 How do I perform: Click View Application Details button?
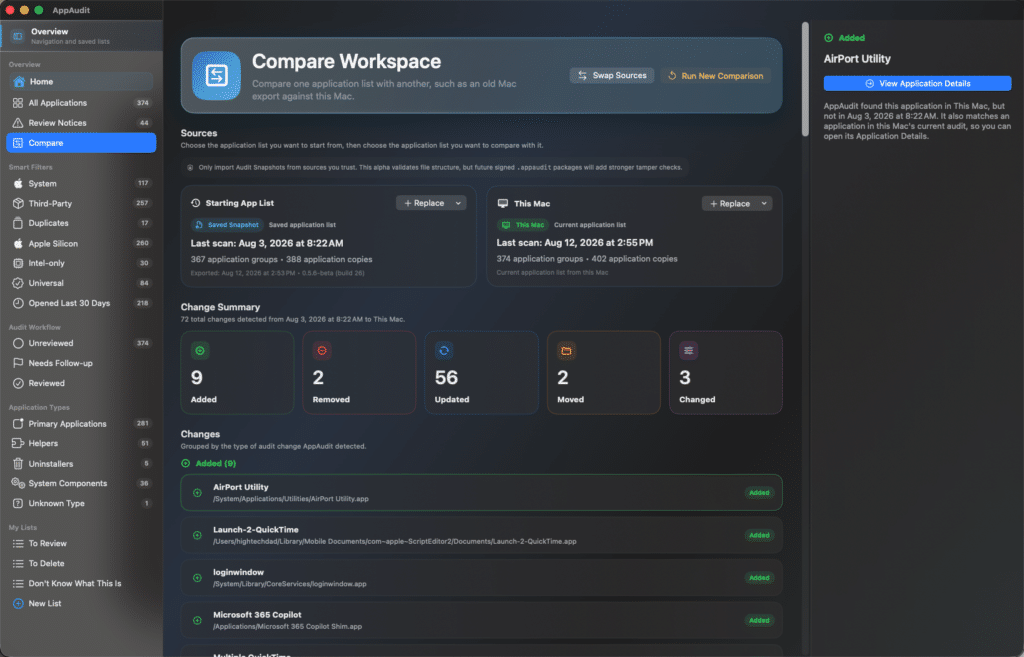(917, 84)
